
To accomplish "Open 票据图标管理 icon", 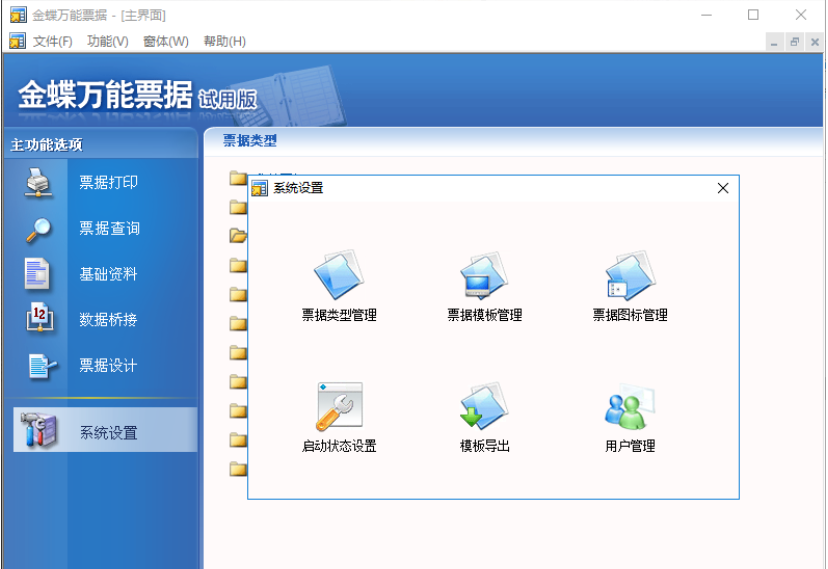I will (630, 276).
